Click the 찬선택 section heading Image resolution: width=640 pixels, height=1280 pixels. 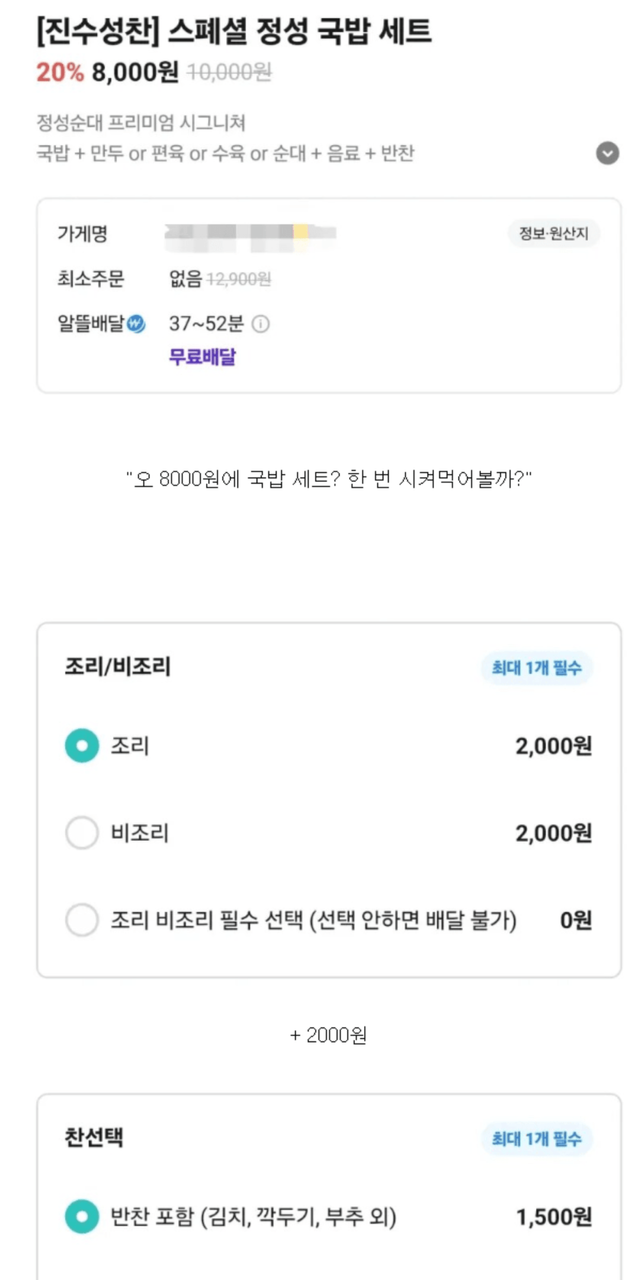click(x=94, y=1138)
